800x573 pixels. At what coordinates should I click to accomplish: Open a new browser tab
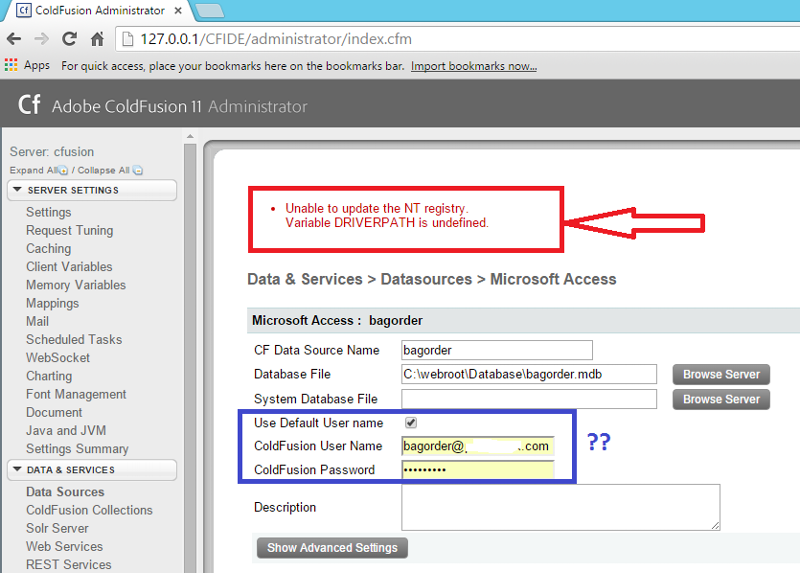(210, 10)
